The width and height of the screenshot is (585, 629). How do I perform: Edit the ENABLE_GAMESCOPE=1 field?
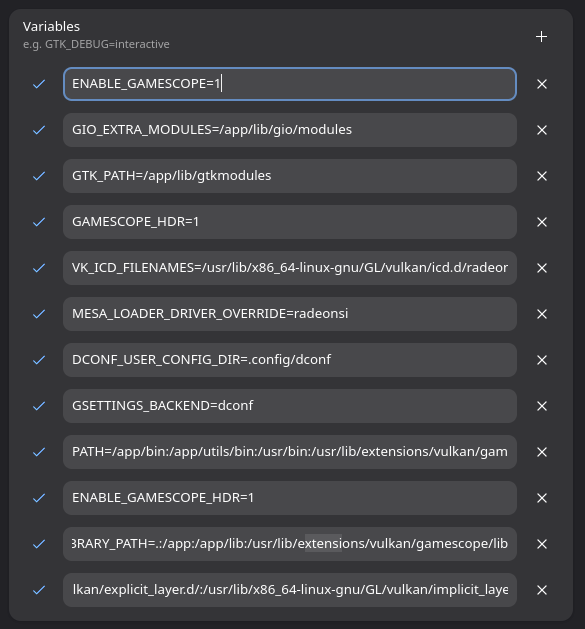coord(290,84)
